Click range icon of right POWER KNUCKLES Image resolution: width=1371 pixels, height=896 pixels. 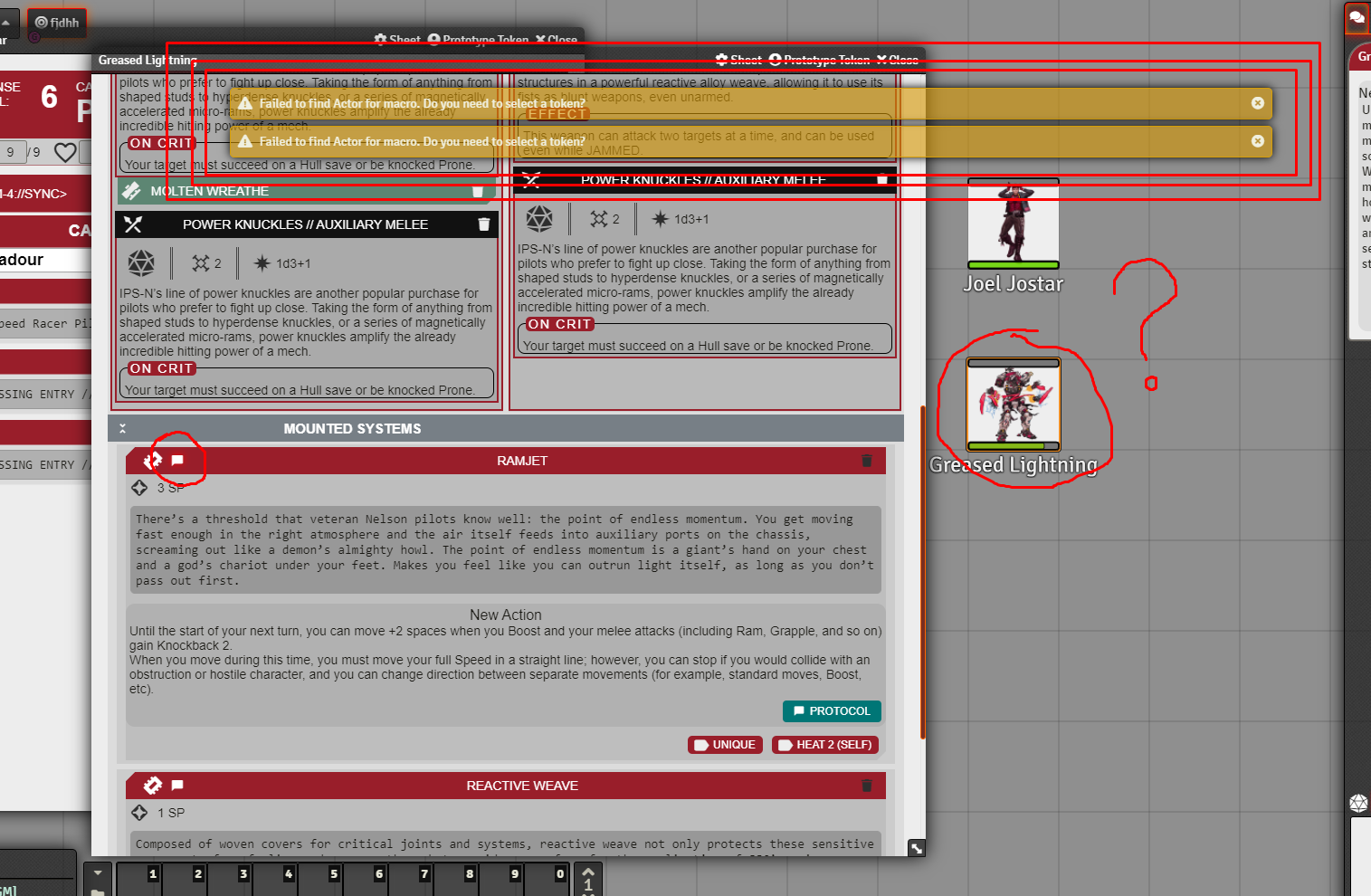pyautogui.click(x=598, y=219)
